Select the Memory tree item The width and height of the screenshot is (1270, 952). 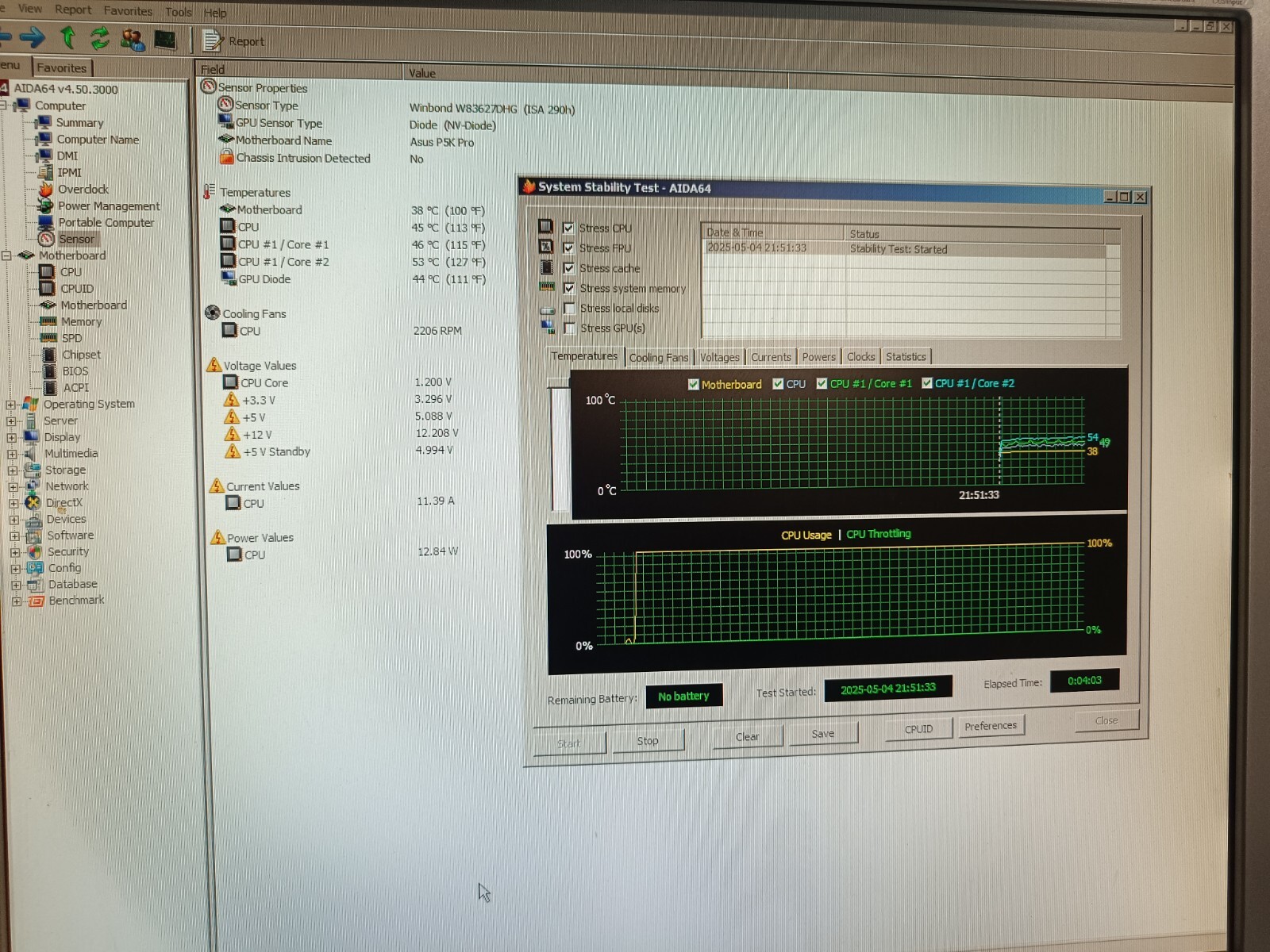pos(82,322)
